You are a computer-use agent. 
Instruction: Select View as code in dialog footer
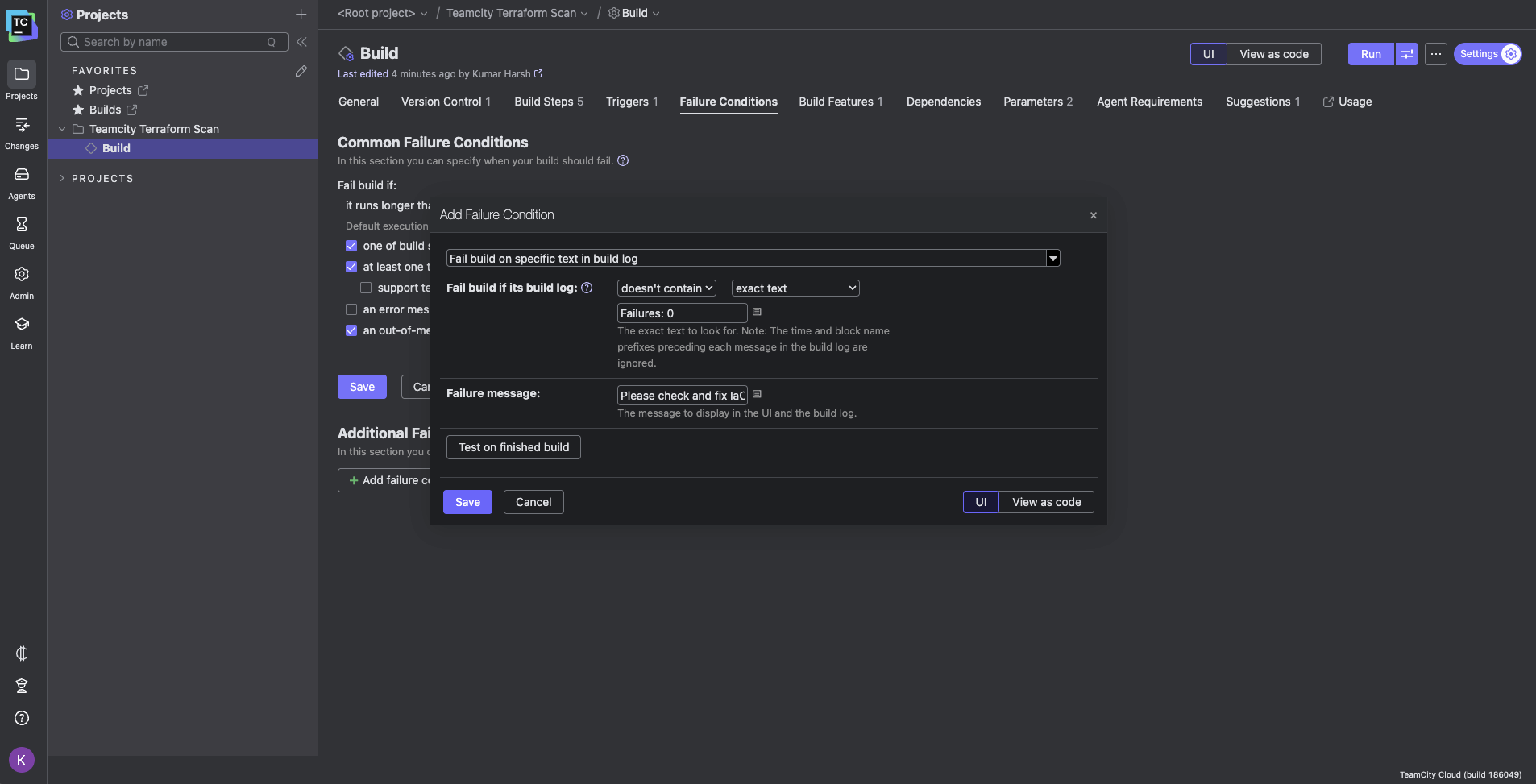coord(1046,502)
